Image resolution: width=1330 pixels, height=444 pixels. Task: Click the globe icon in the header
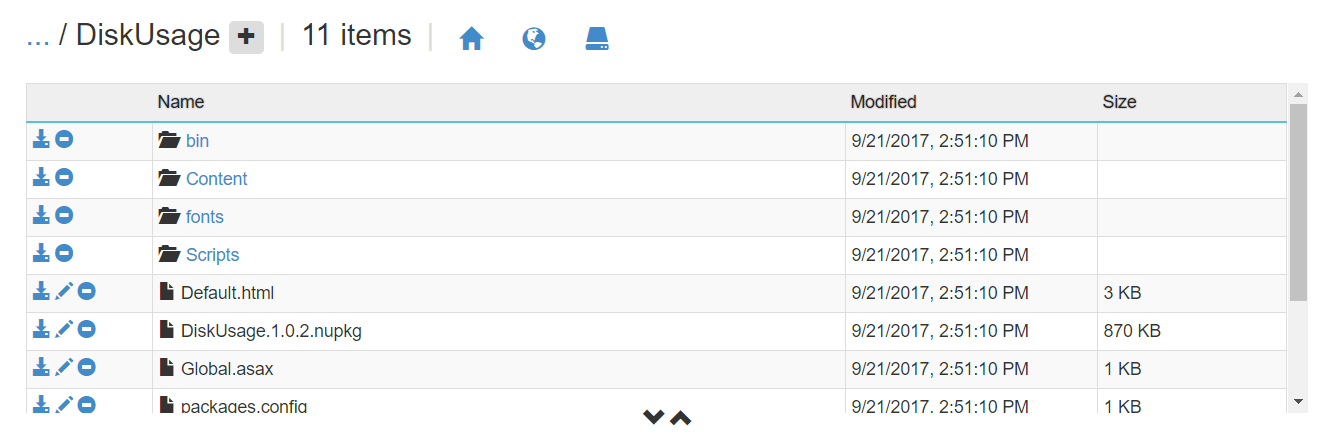(534, 39)
